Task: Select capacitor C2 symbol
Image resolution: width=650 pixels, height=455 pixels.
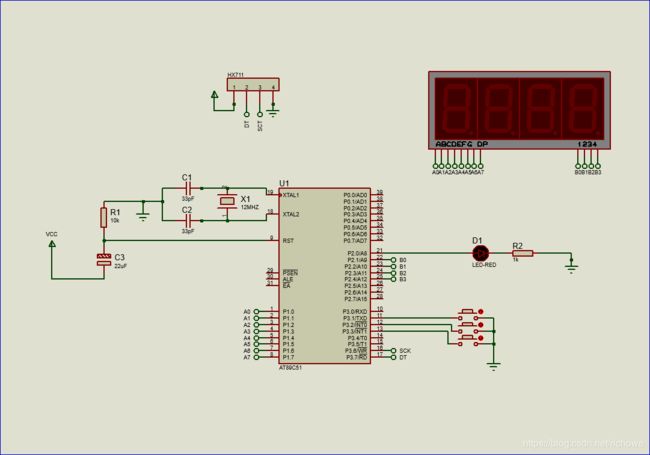Action: (x=188, y=220)
